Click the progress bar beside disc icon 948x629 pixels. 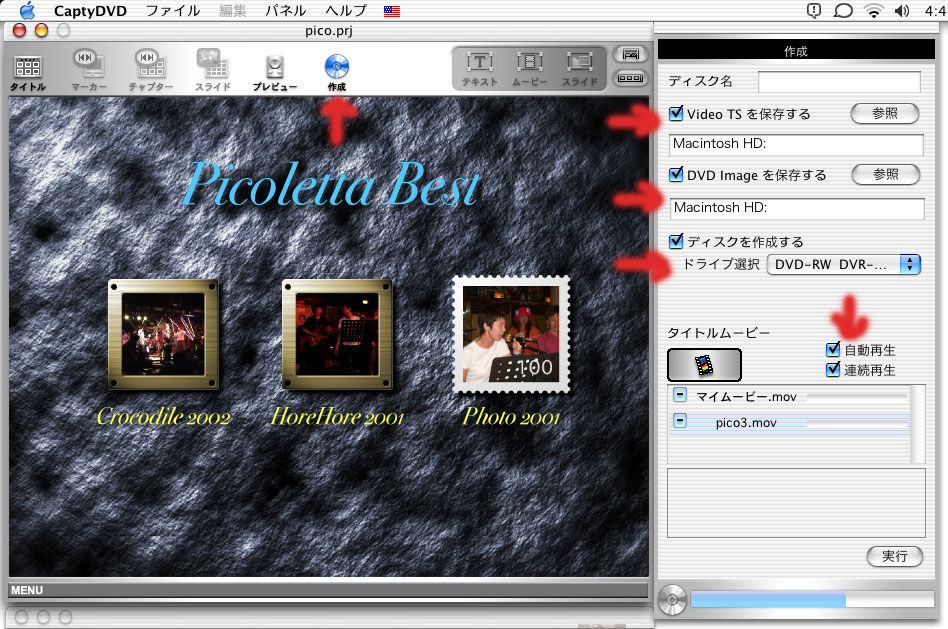[811, 600]
